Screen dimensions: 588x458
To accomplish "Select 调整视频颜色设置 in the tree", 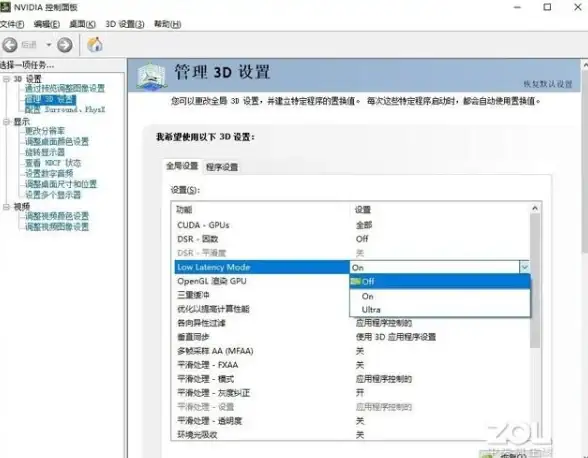I will click(x=57, y=216).
